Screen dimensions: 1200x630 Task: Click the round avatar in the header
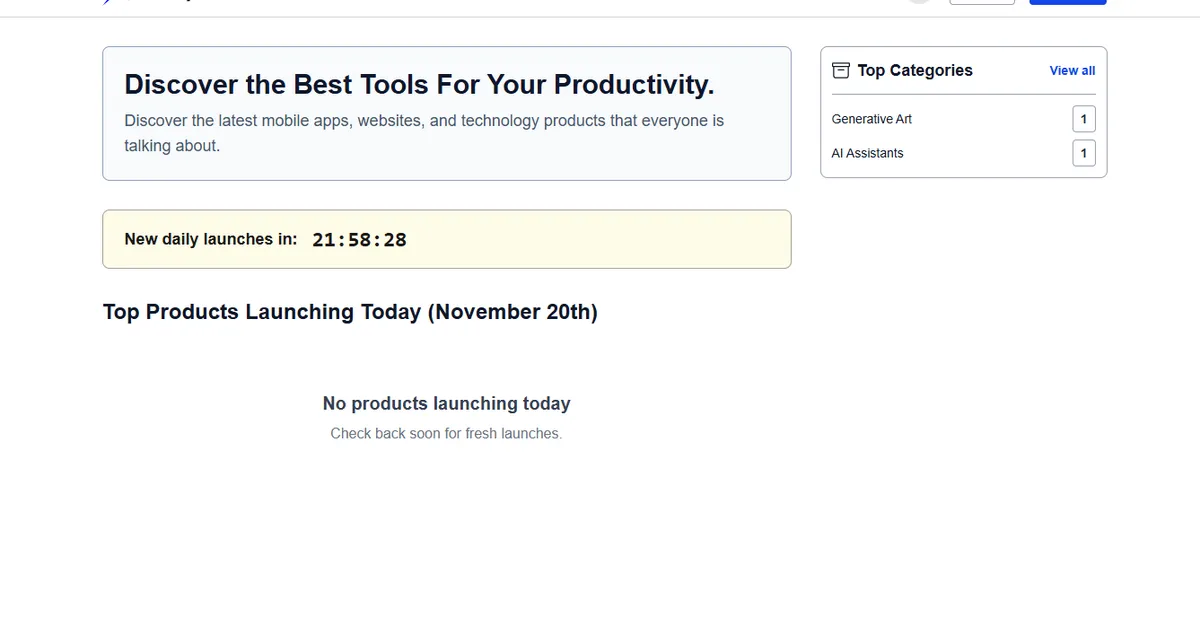[x=919, y=1]
